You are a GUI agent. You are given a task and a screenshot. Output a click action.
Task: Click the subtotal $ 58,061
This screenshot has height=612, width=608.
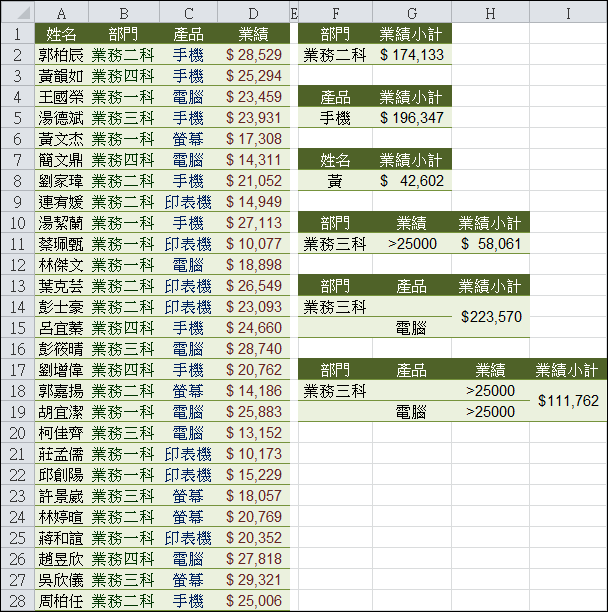point(491,244)
